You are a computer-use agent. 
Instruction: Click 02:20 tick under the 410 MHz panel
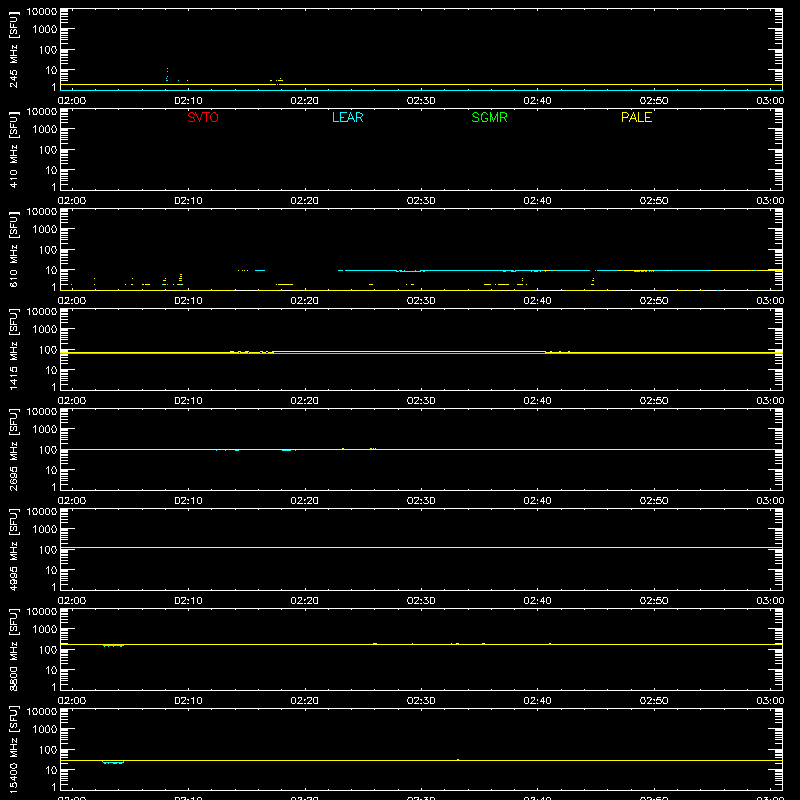pyautogui.click(x=305, y=201)
